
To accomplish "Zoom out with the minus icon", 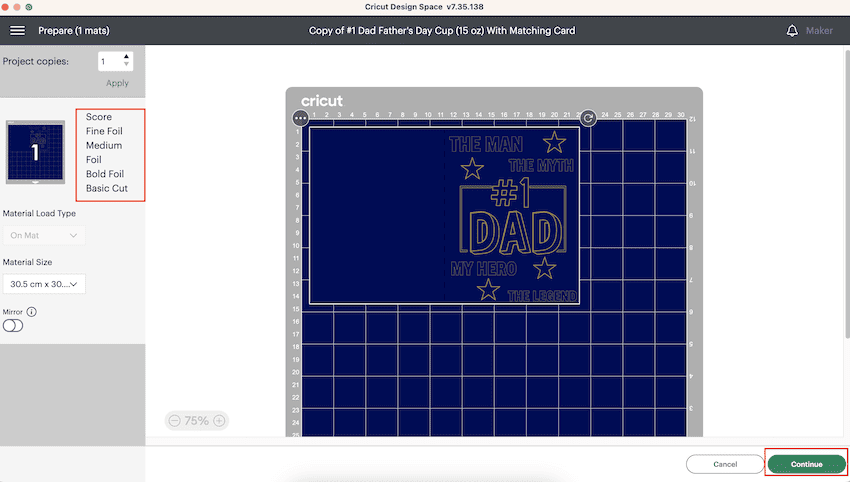I will (x=175, y=420).
